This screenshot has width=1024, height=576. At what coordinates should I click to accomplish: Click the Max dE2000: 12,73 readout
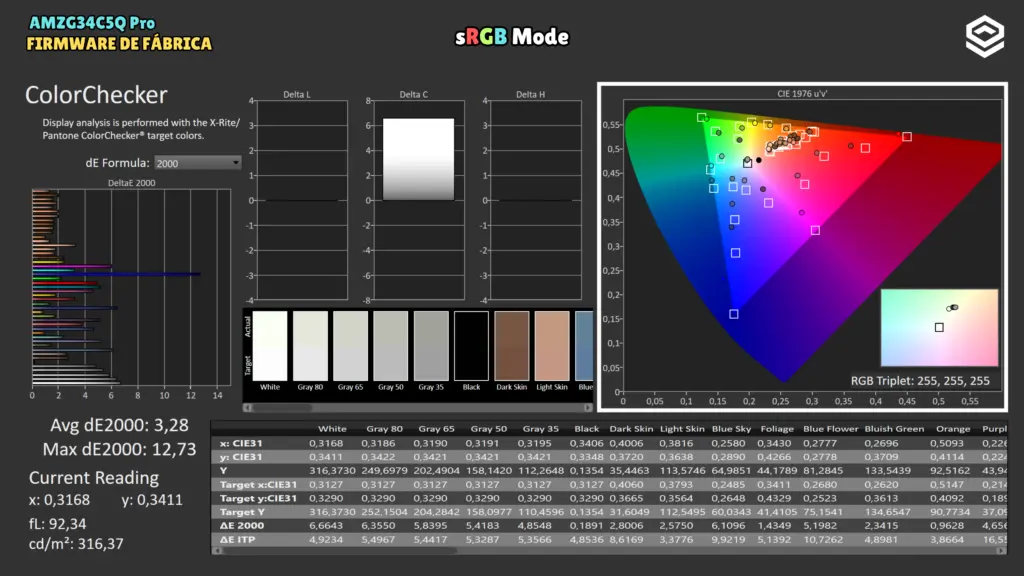[120, 449]
